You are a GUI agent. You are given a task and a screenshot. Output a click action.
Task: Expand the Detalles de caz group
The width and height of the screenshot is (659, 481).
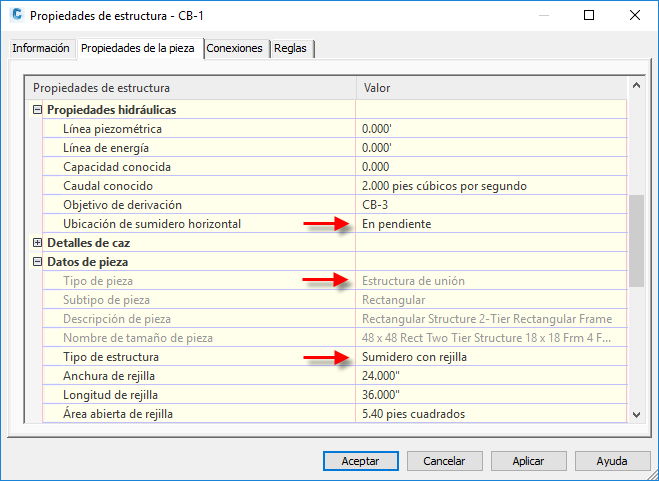tap(37, 243)
